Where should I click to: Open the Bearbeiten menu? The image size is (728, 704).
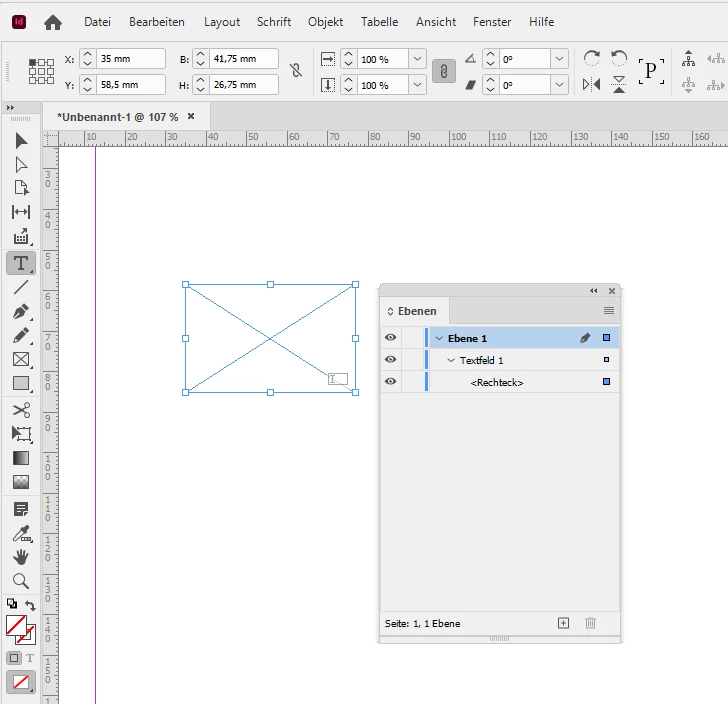(x=157, y=22)
